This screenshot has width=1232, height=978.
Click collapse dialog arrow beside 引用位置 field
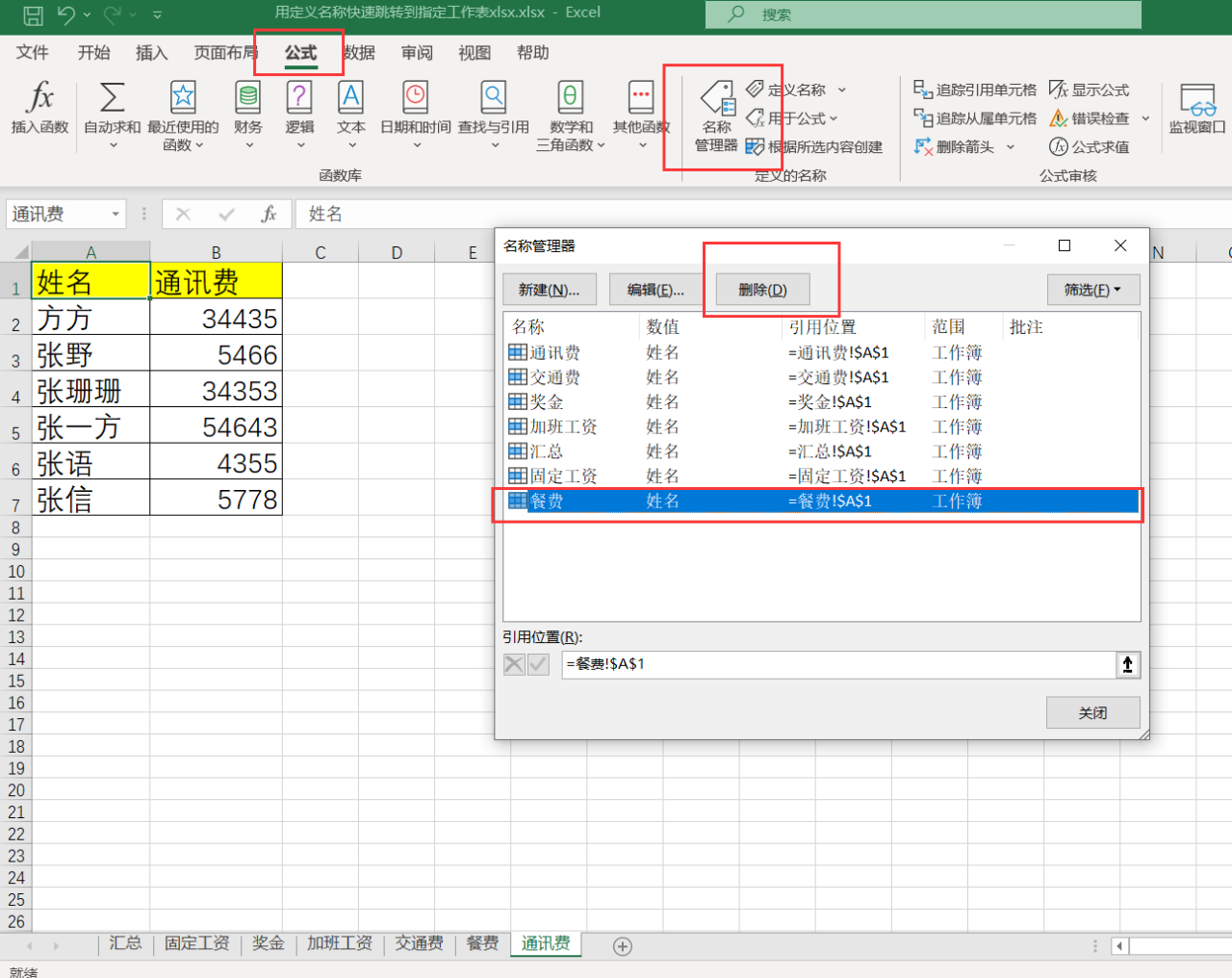coord(1128,664)
